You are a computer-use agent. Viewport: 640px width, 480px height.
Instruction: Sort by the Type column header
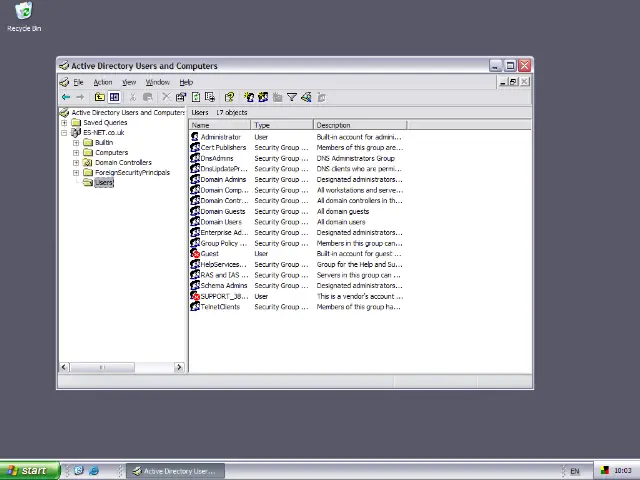pos(282,125)
